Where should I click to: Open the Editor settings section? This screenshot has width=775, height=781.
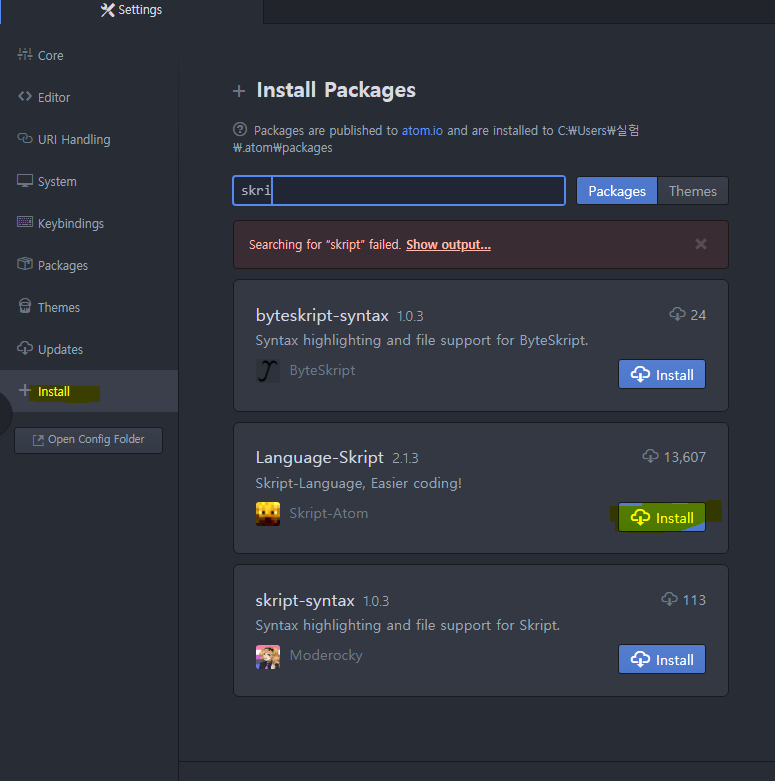point(89,97)
